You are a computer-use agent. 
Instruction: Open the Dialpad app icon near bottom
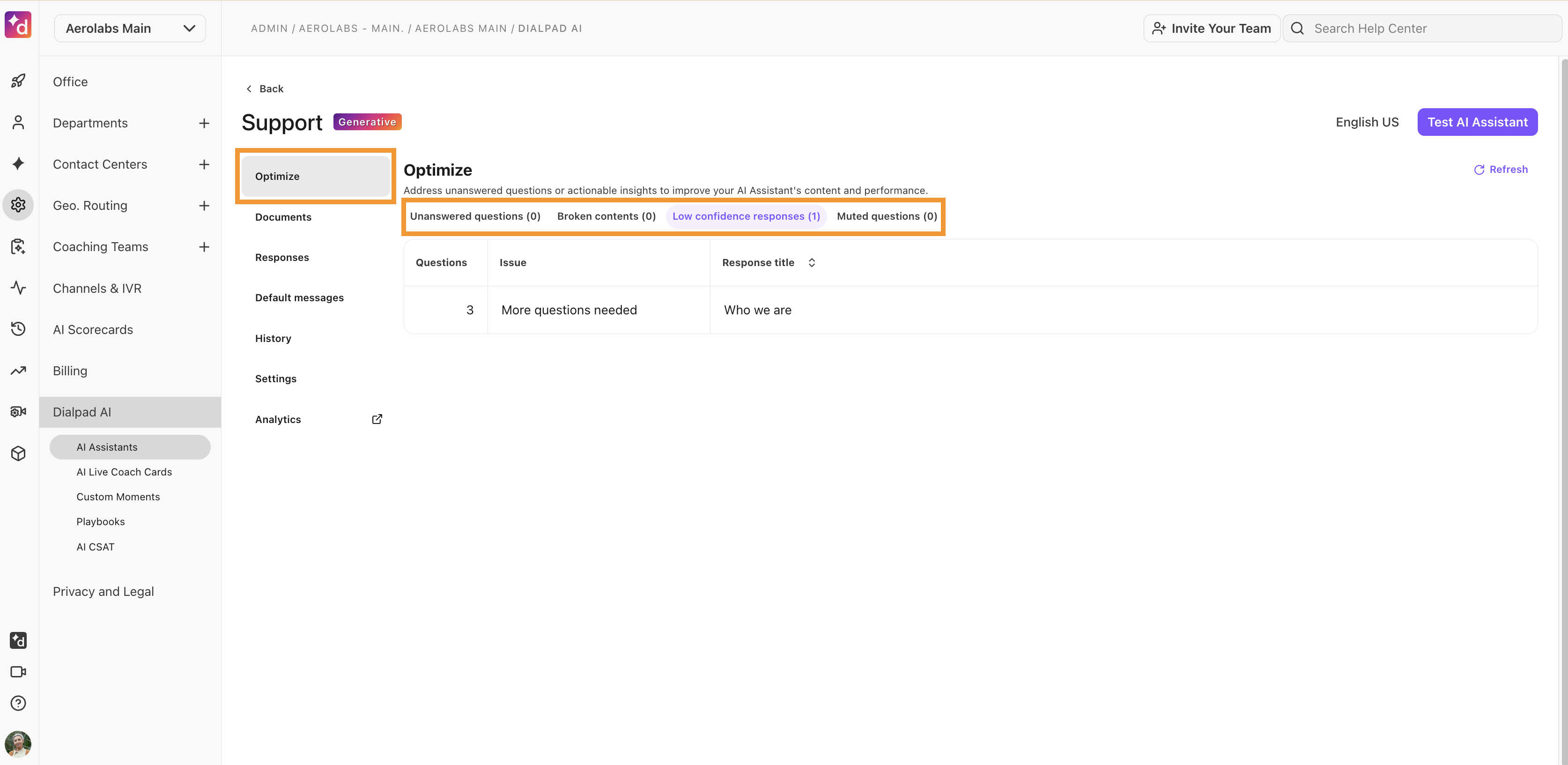pyautogui.click(x=18, y=640)
